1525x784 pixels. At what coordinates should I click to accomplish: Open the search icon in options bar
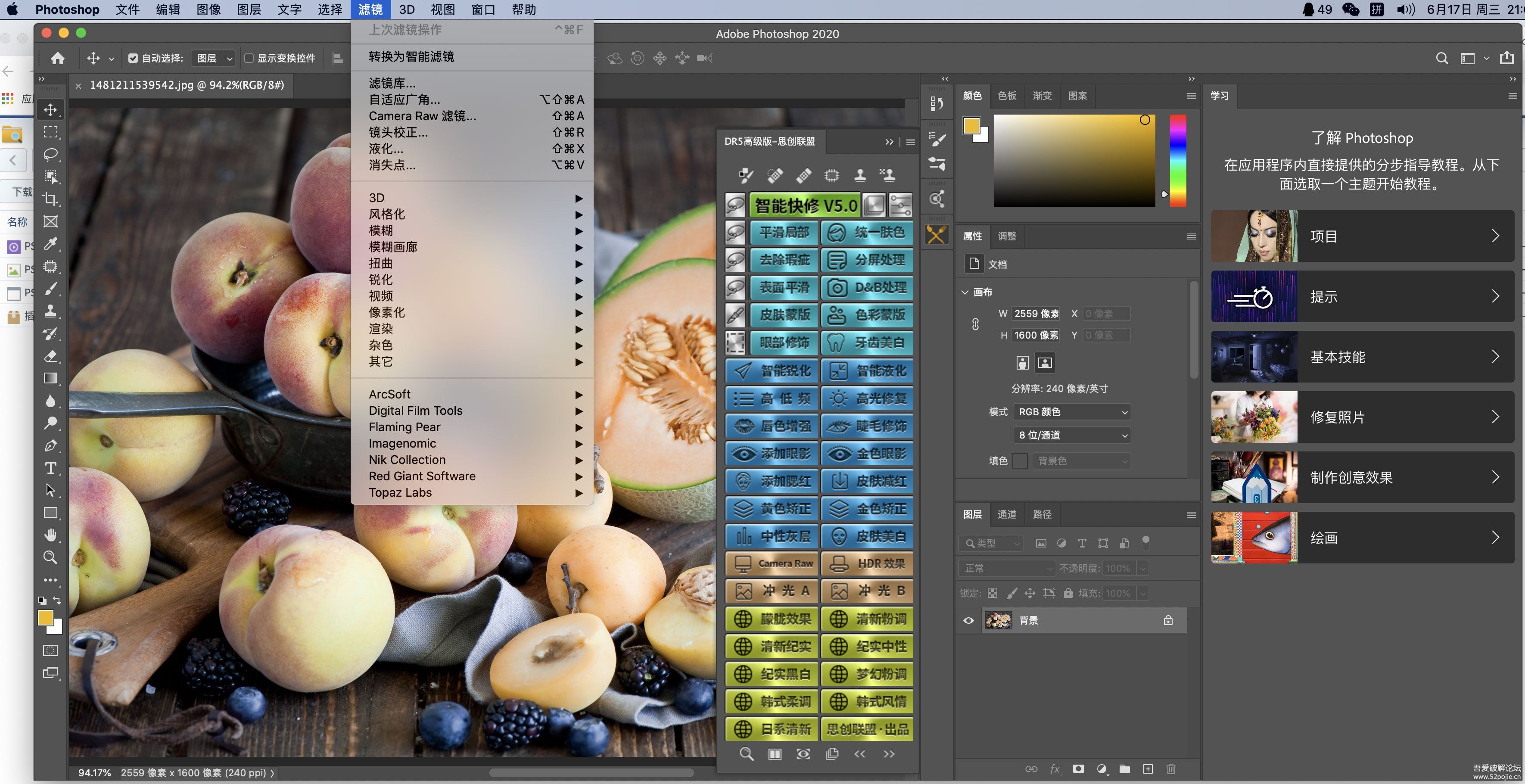click(x=1442, y=58)
